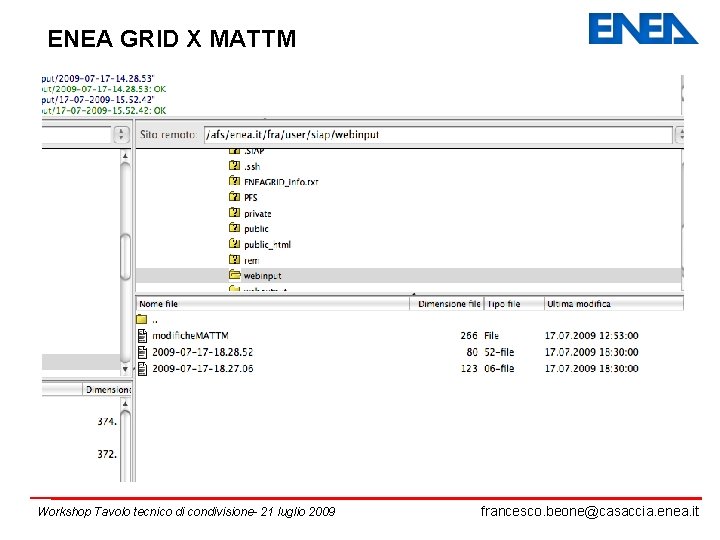Click the PFS folder icon
The width and height of the screenshot is (720, 540).
(234, 197)
